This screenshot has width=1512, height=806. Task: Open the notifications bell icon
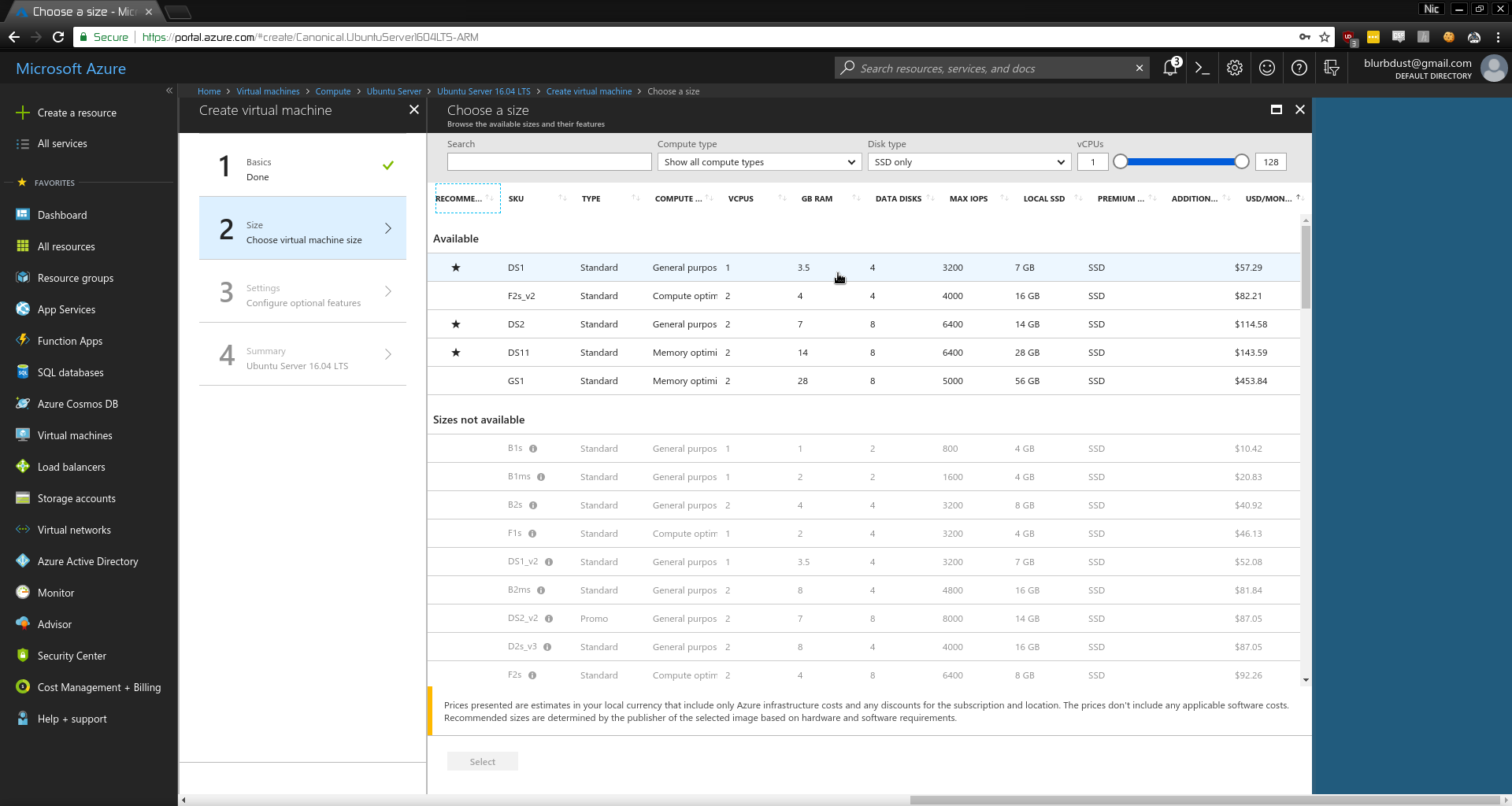1170,68
